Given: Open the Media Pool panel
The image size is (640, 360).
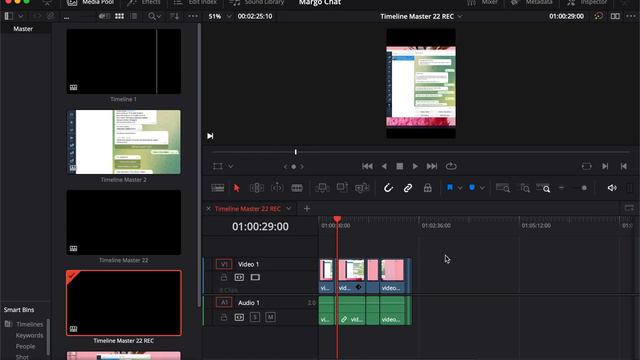Looking at the screenshot, I should pos(91,2).
